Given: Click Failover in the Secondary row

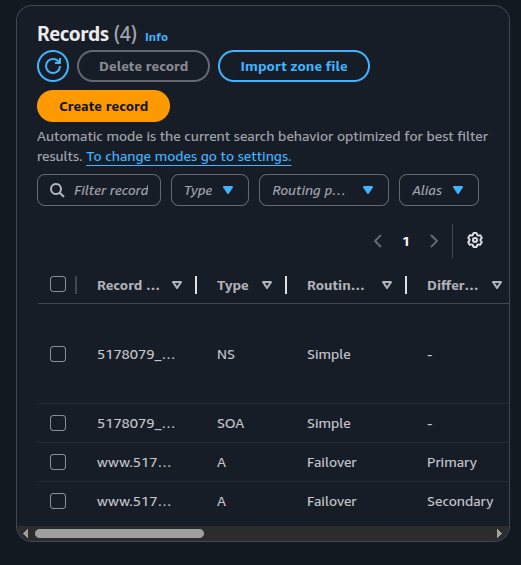Looking at the screenshot, I should click(331, 502).
